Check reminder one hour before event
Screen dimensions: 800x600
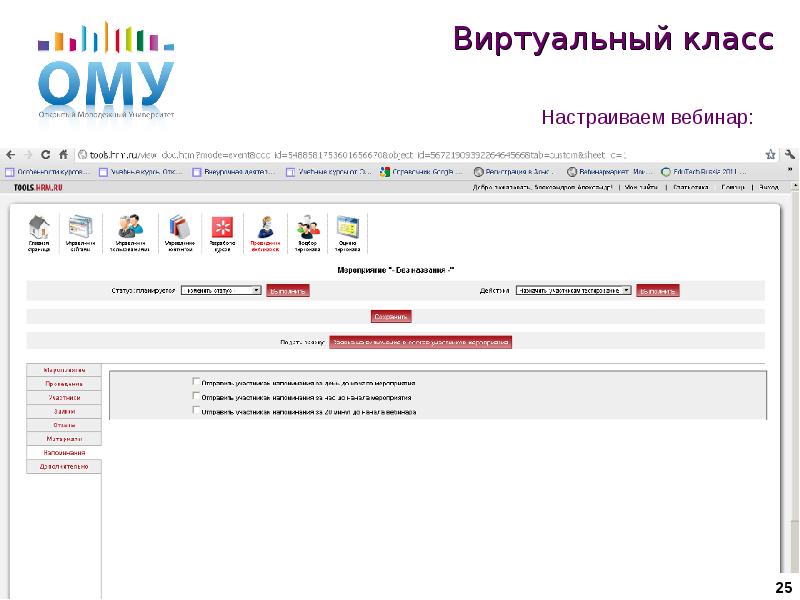click(x=196, y=396)
